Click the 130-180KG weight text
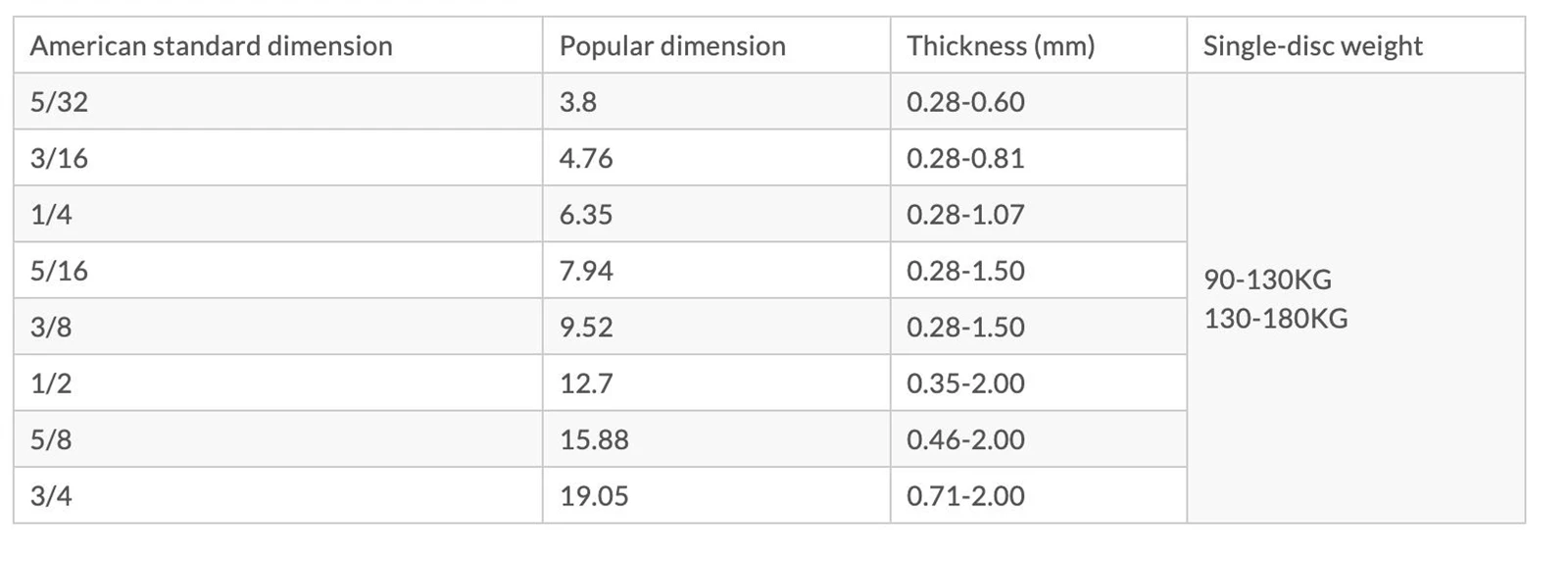 click(x=1275, y=318)
